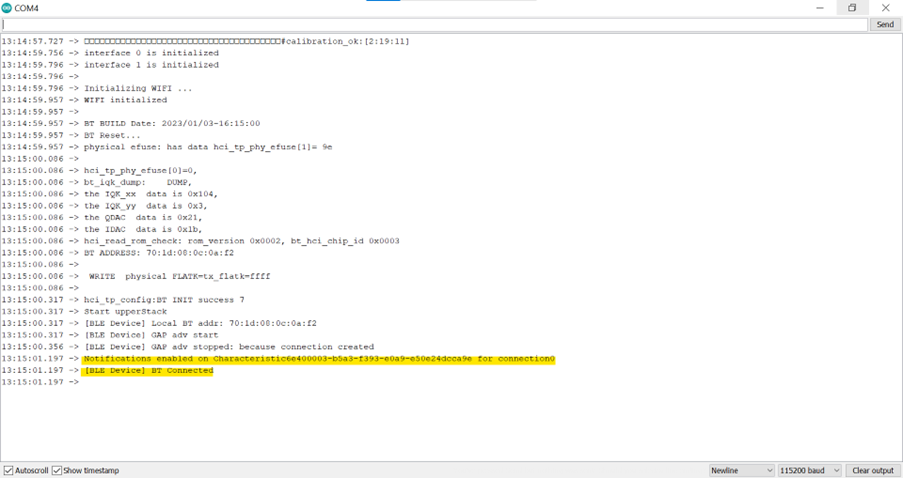
Task: Click the 'Start upperStack' log line
Action: (125, 311)
